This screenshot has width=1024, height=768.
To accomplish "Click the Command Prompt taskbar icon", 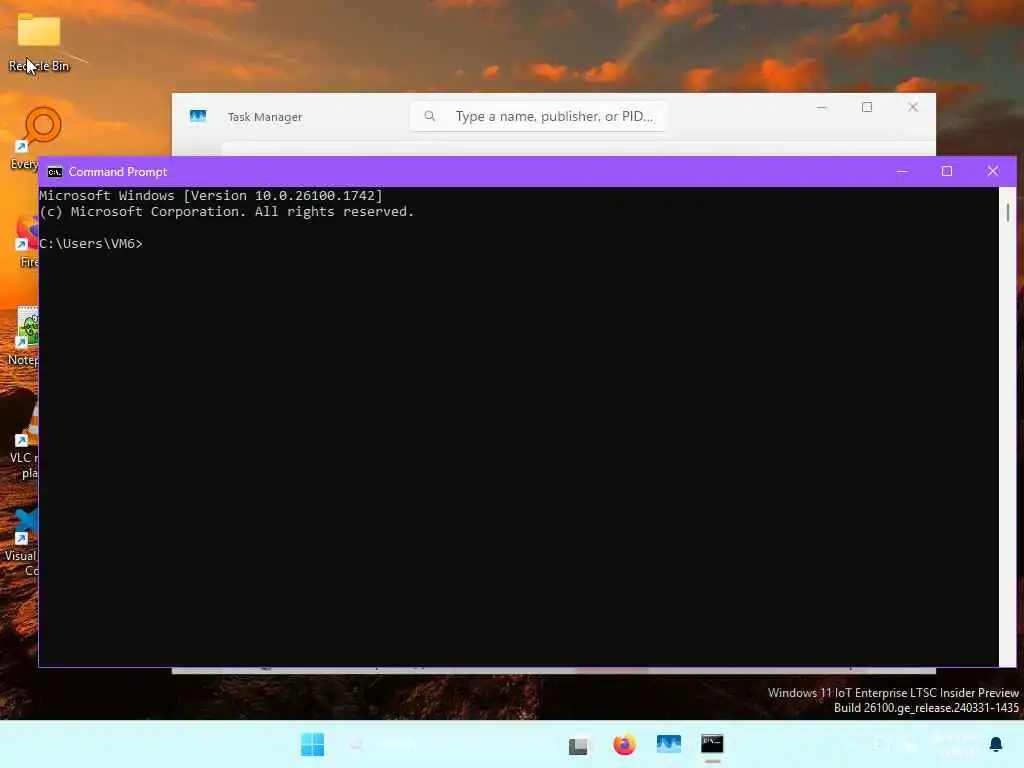I will click(712, 744).
